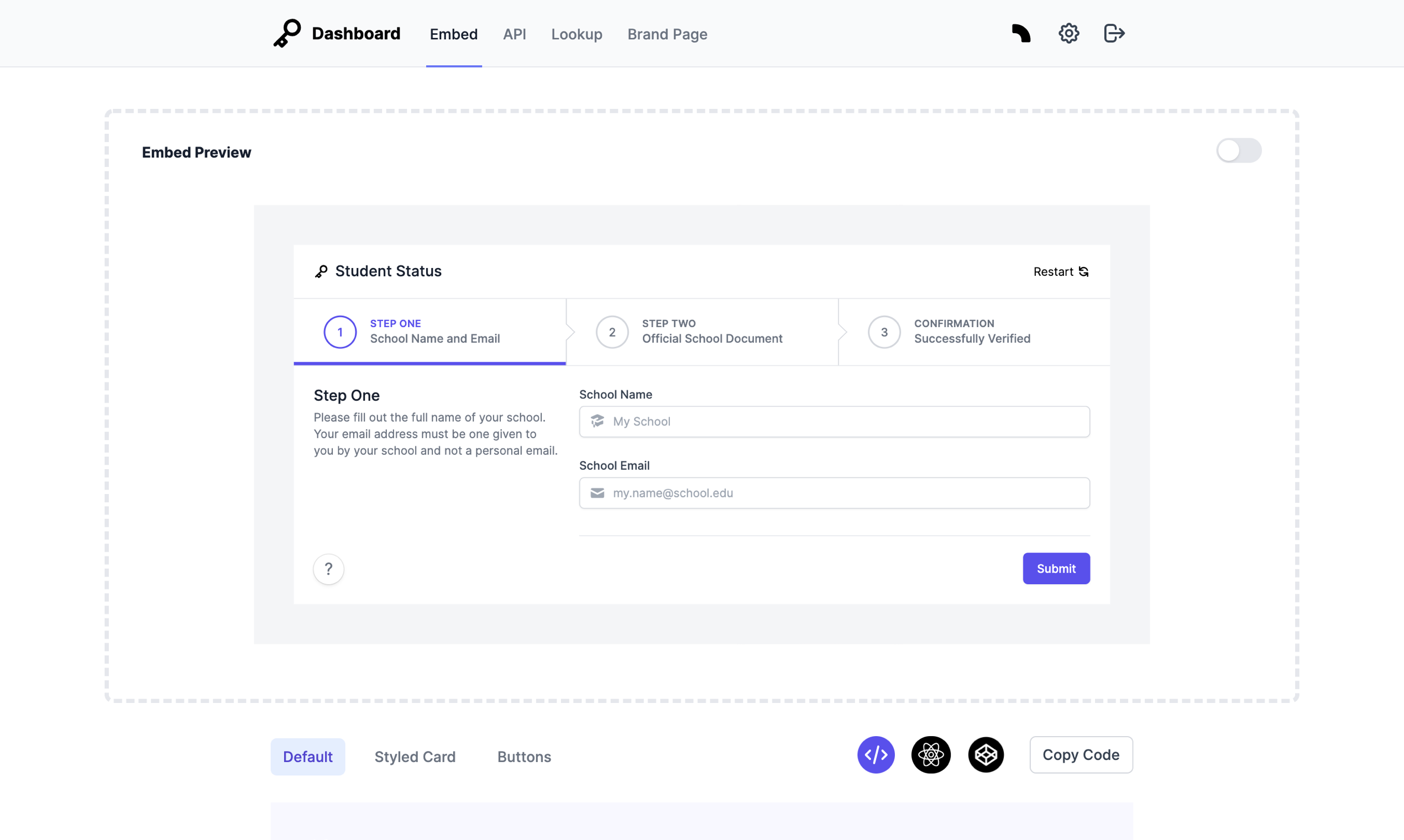
Task: Click the logout icon in header
Action: coord(1114,33)
